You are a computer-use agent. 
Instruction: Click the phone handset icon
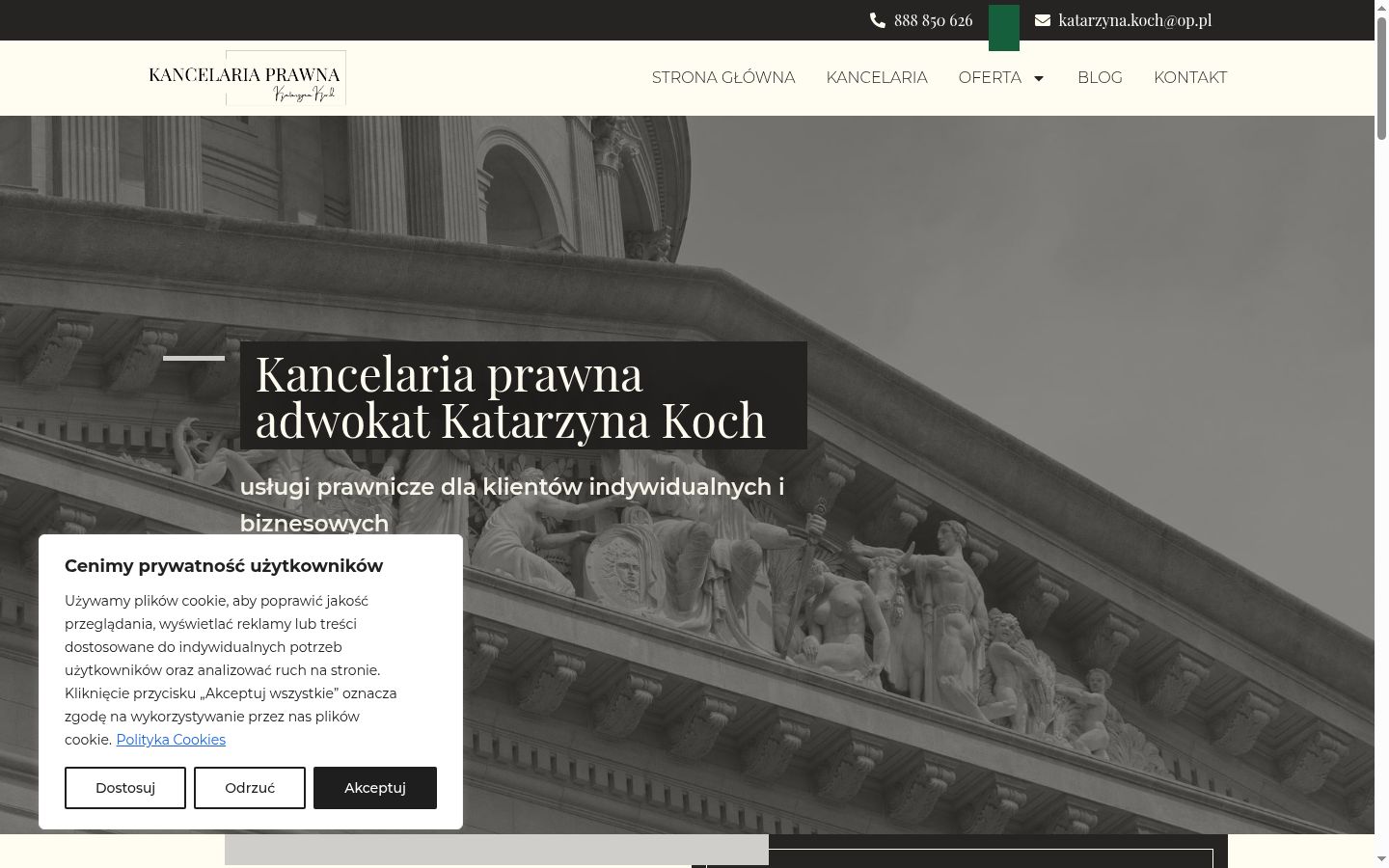pyautogui.click(x=878, y=20)
